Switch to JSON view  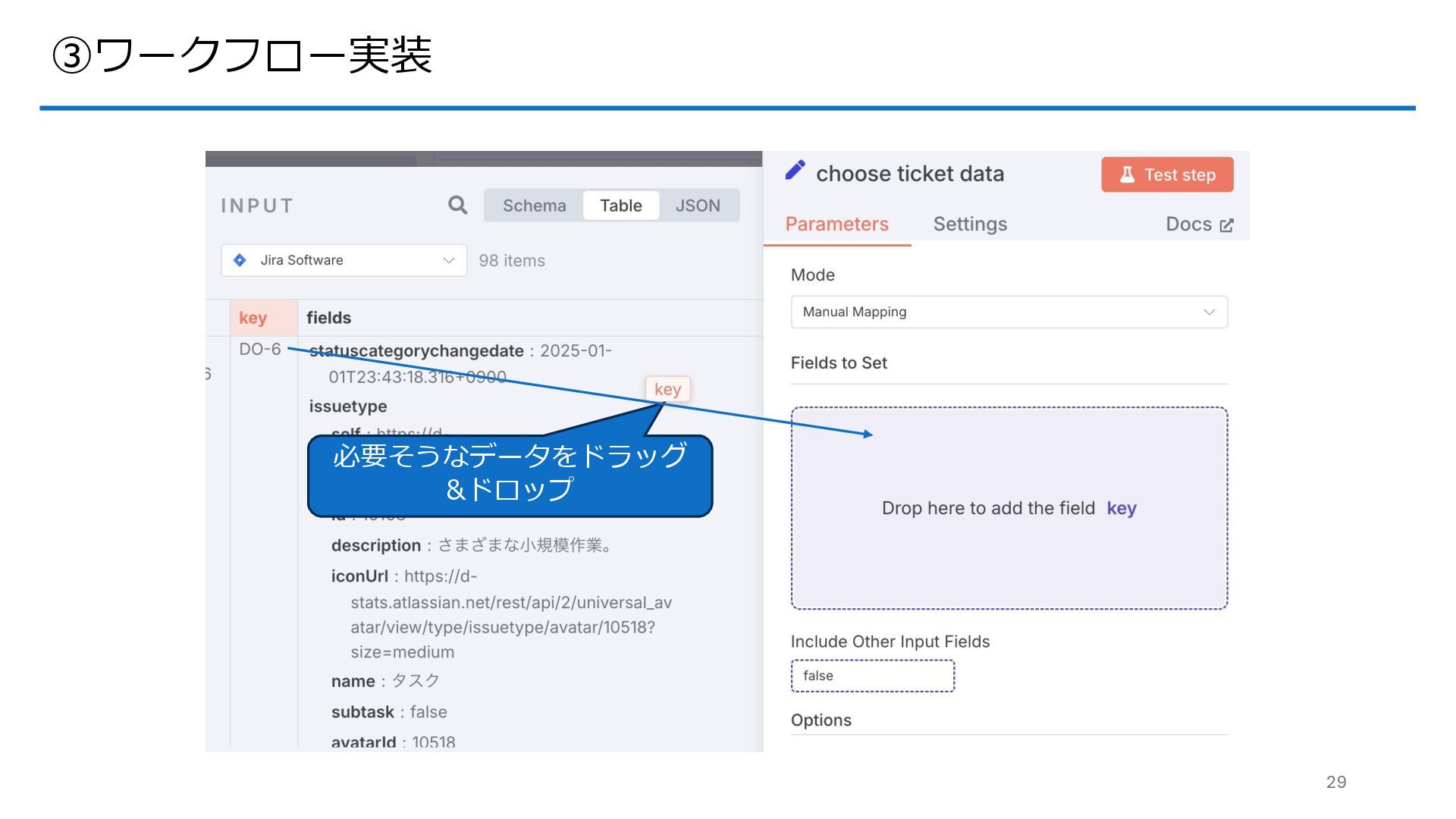(x=698, y=206)
